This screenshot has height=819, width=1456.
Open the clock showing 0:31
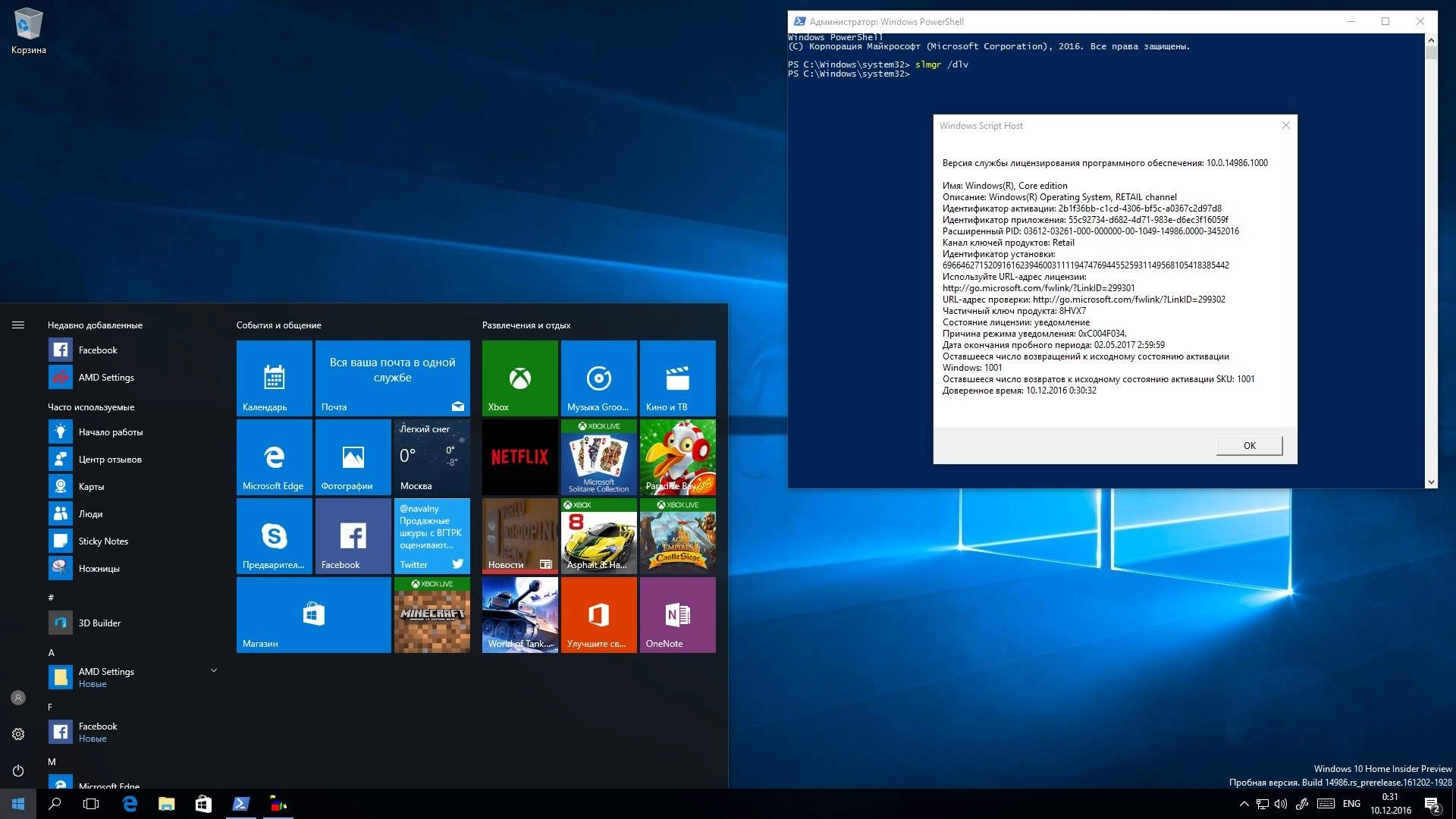[x=1390, y=804]
